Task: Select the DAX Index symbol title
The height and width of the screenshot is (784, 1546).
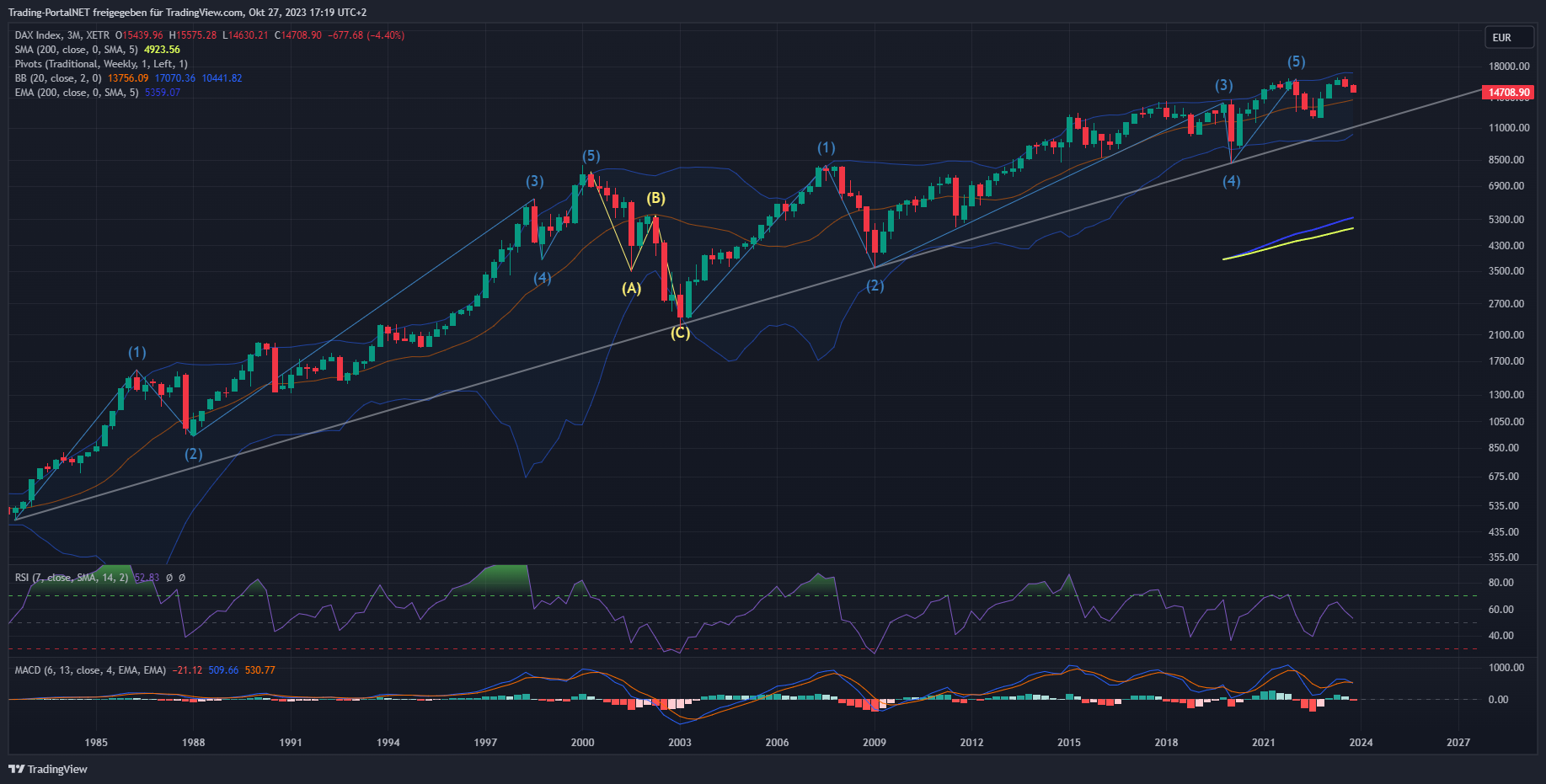Action: tap(62, 35)
